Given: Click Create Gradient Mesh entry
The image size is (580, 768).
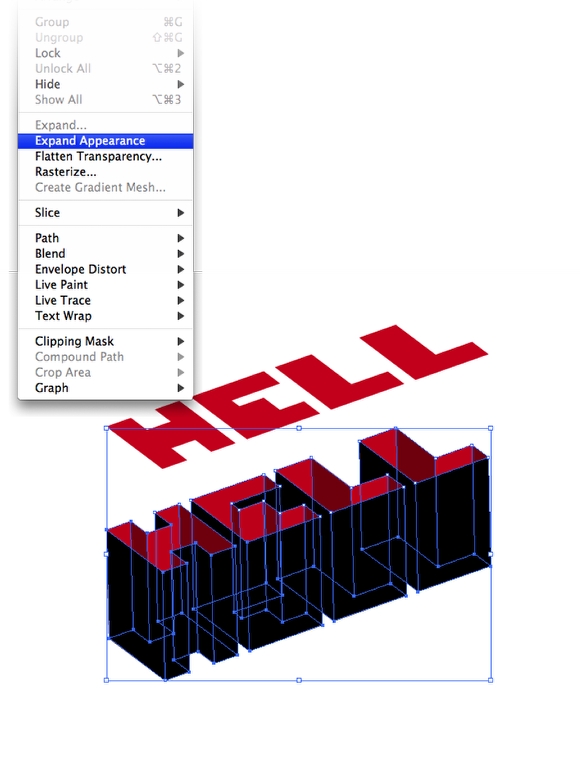Looking at the screenshot, I should 105,188.
